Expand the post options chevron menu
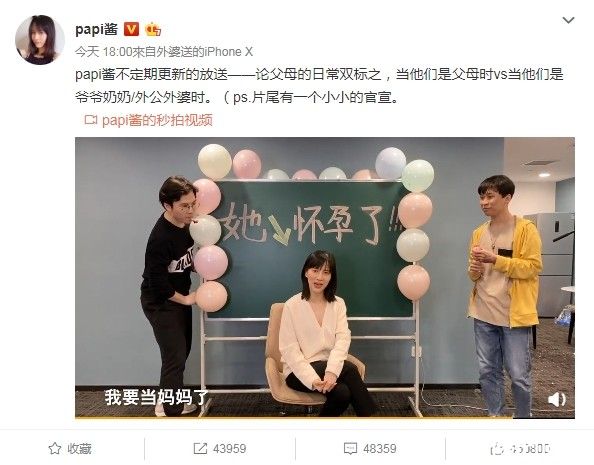 568,20
